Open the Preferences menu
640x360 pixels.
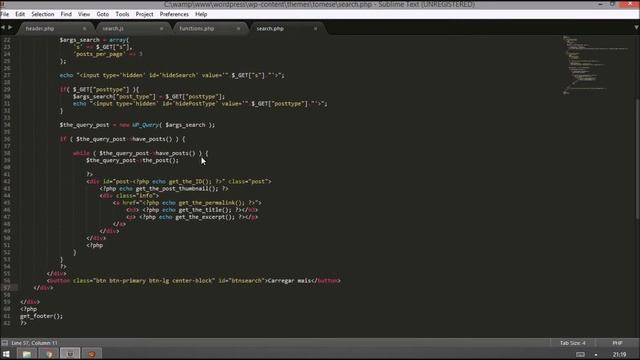pyautogui.click(x=174, y=14)
